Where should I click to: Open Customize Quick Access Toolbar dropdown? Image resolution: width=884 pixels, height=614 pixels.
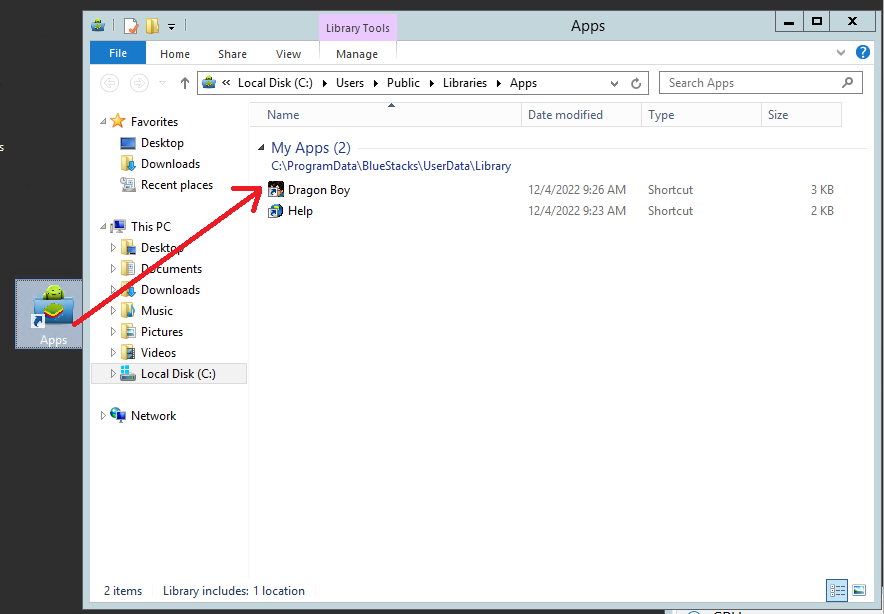pos(171,26)
